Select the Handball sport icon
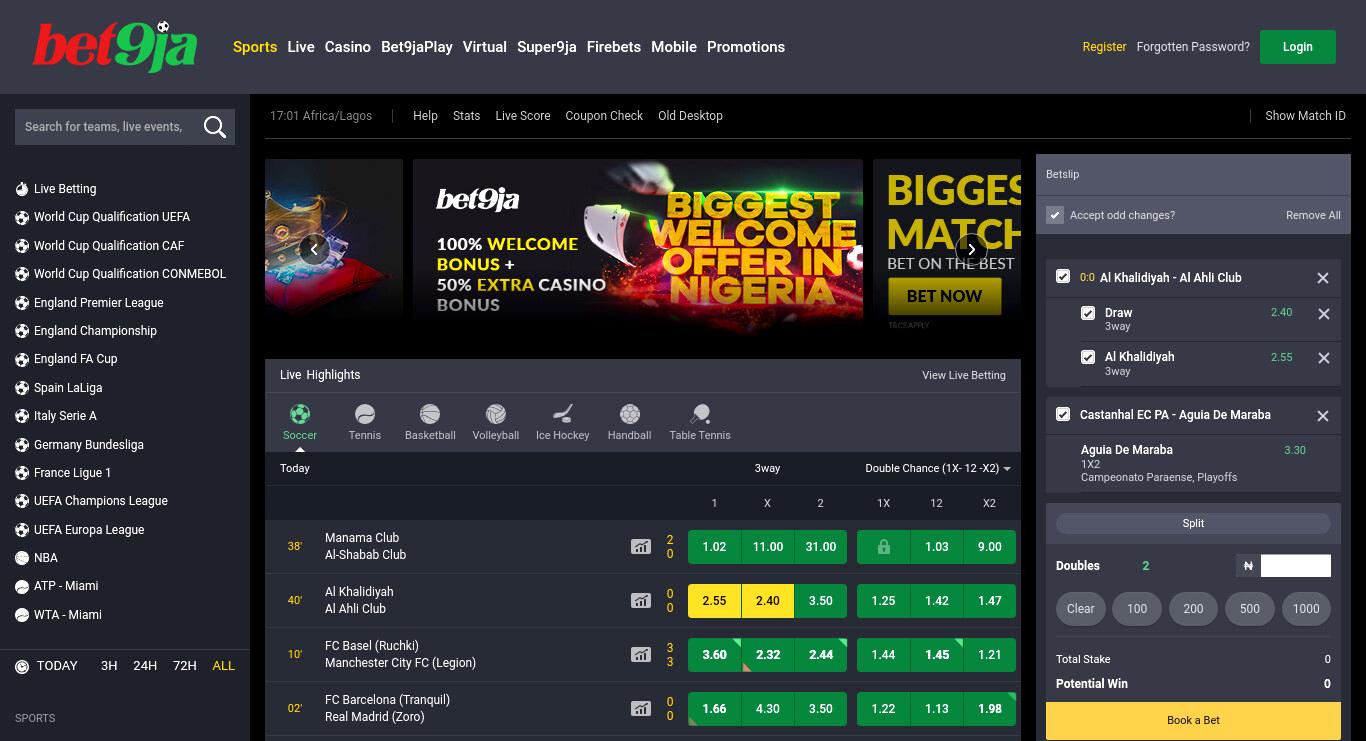 point(629,422)
